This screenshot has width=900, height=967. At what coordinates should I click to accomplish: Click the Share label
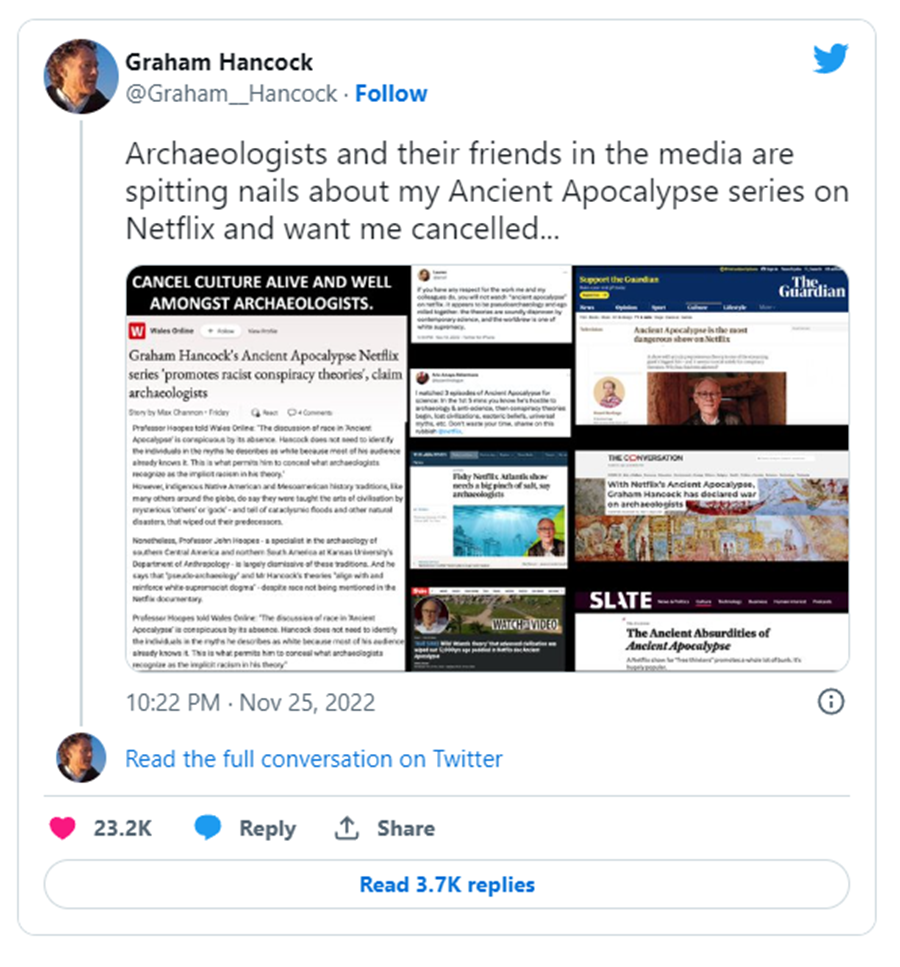(406, 828)
